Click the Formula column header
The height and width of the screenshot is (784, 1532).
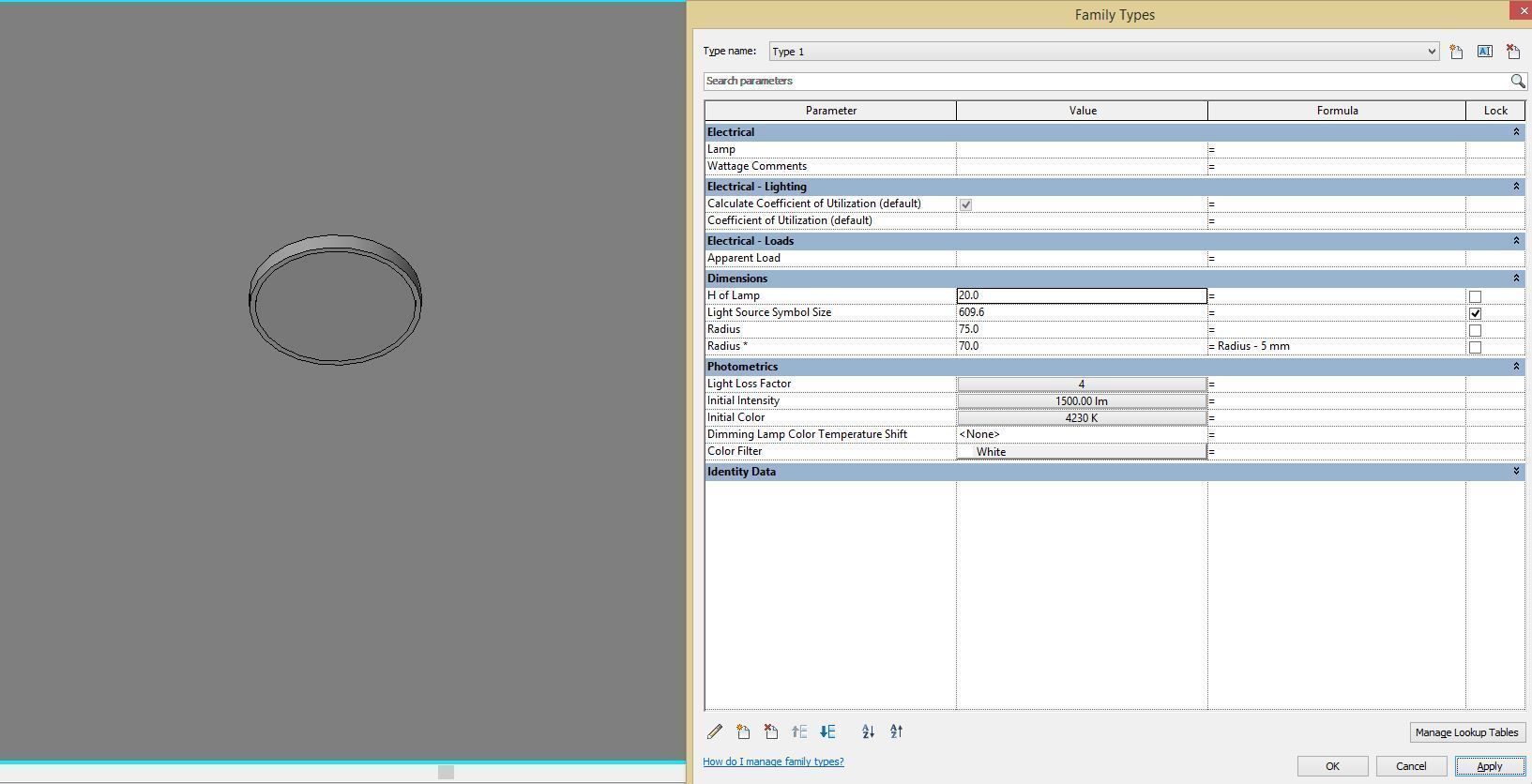[1337, 111]
